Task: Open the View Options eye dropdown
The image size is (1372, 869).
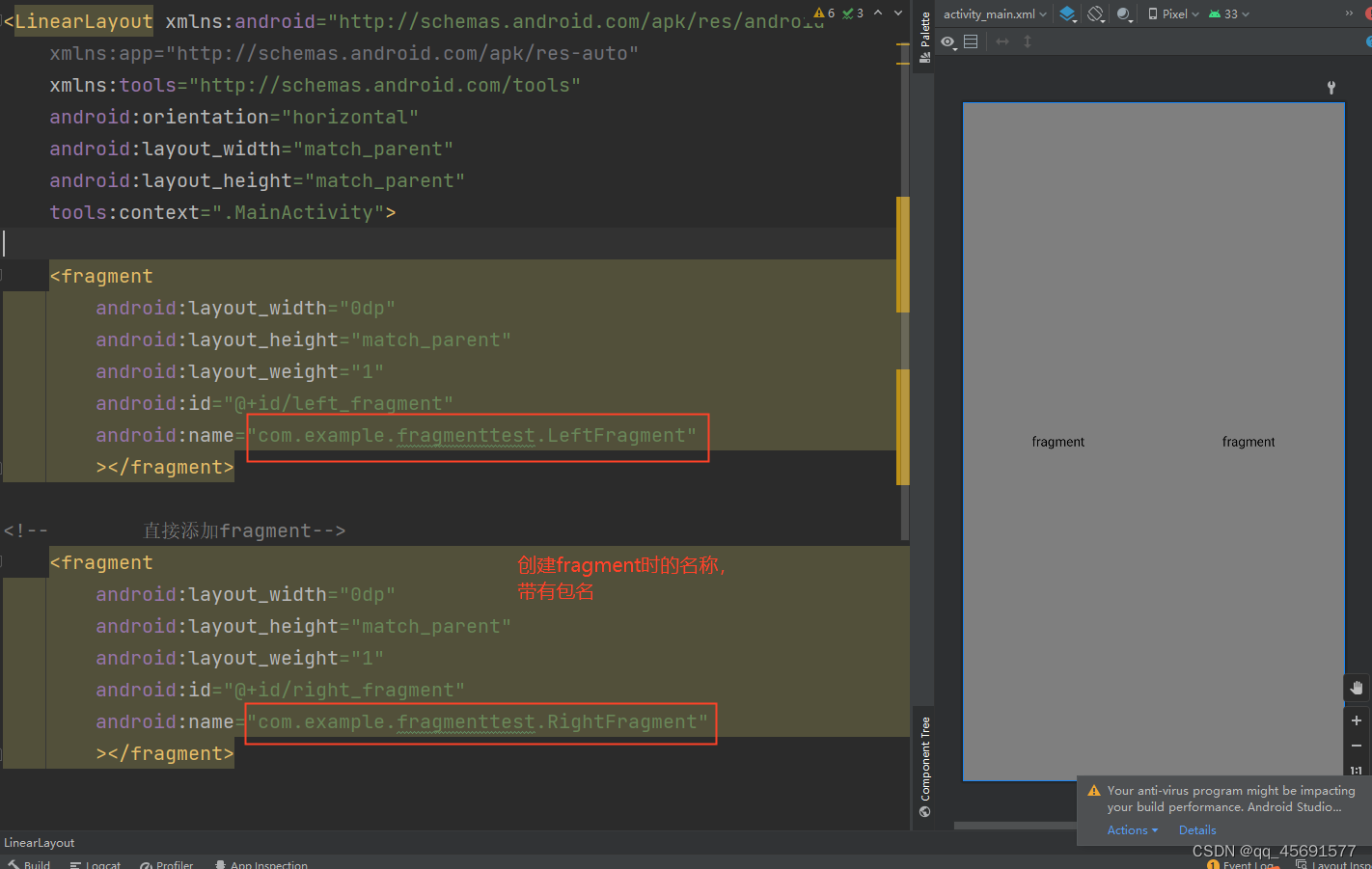Action: [x=949, y=42]
